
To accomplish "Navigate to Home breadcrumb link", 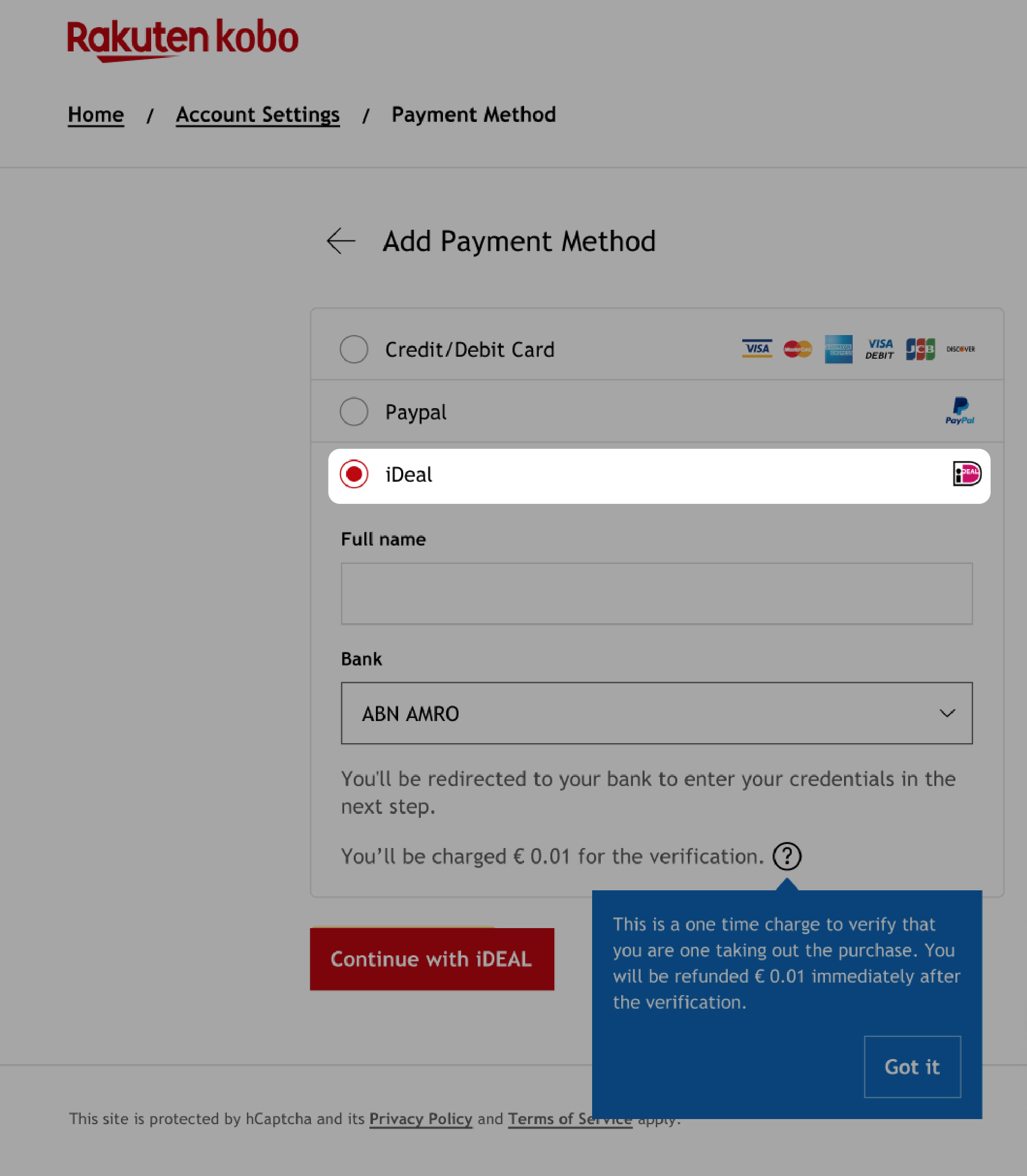I will point(95,114).
